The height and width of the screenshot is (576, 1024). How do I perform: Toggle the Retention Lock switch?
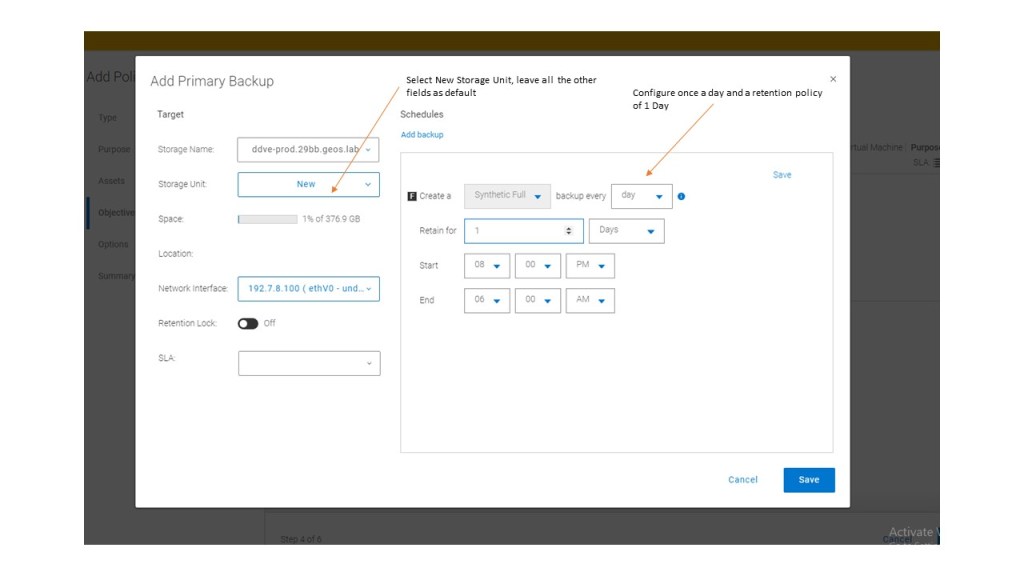tap(248, 324)
